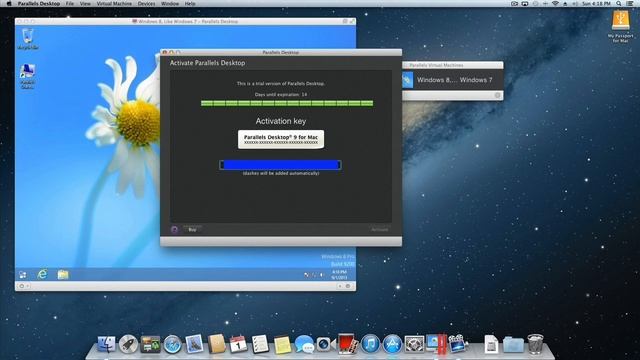640x360 pixels.
Task: Click the trial days remaining progress bar
Action: (x=287, y=103)
